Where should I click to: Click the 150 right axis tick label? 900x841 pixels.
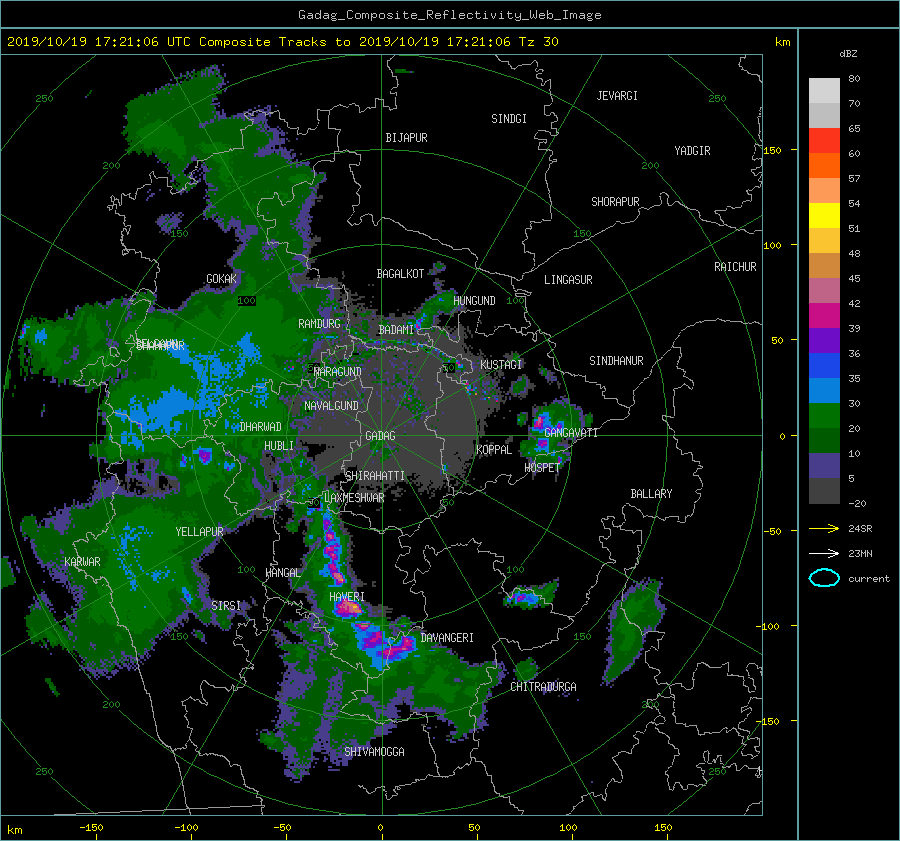(x=773, y=150)
